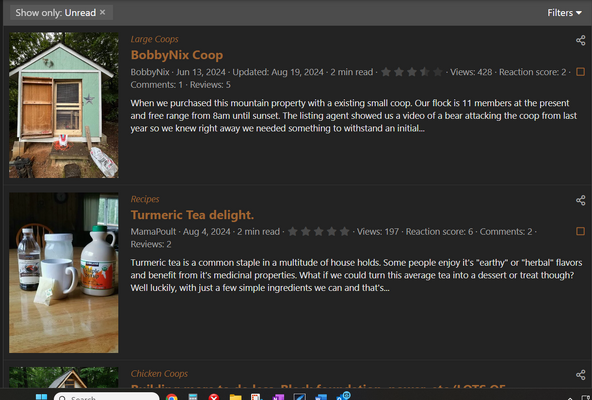Click 'Updated: Aug 19, 2024' text
592x400 pixels.
tap(278, 72)
